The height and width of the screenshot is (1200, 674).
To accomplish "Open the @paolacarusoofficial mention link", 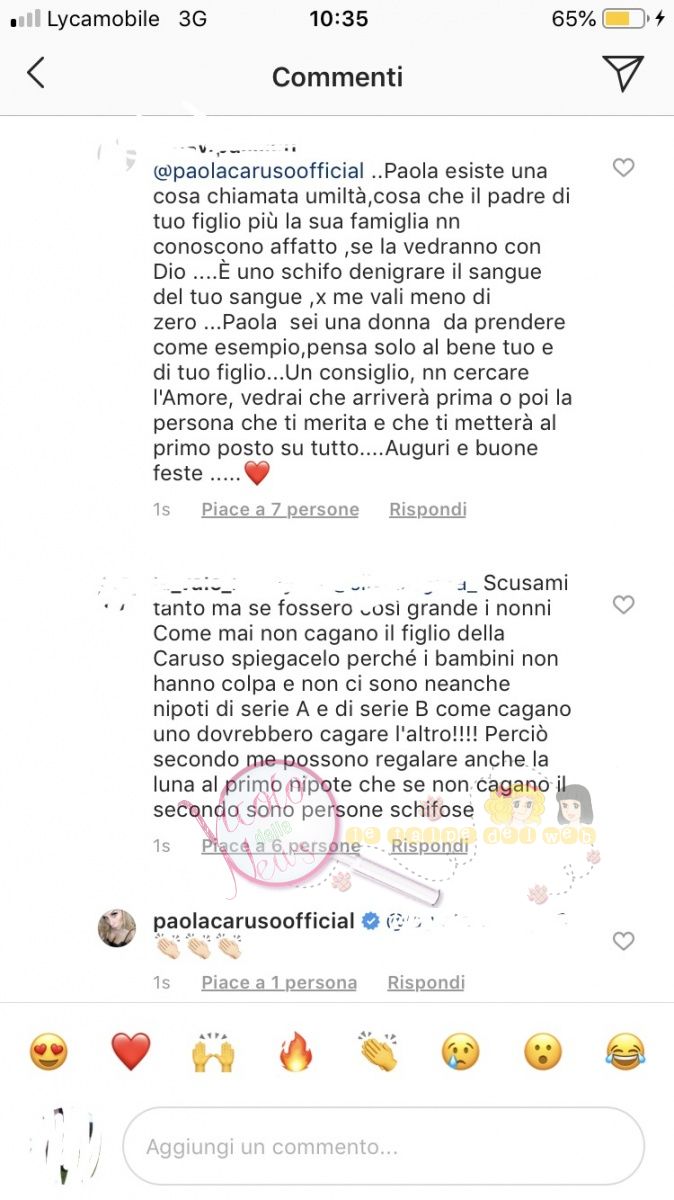I will click(x=258, y=171).
